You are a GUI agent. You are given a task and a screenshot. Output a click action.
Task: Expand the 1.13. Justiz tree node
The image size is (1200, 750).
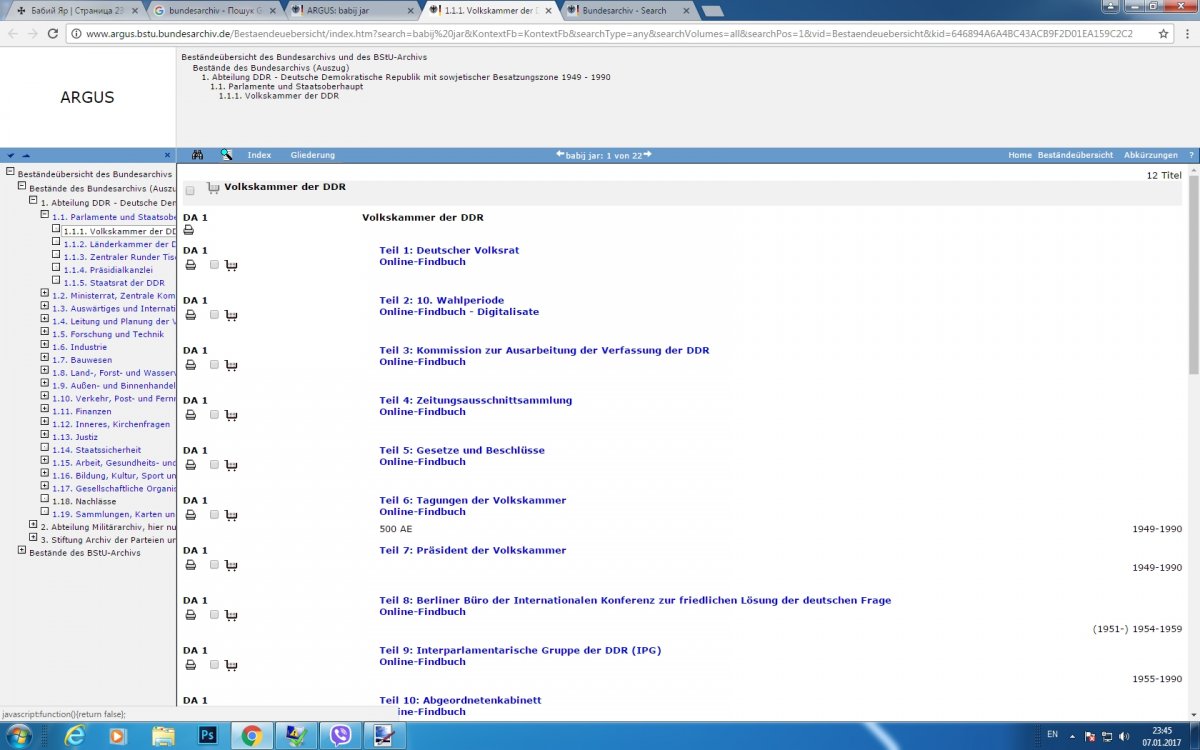click(44, 435)
